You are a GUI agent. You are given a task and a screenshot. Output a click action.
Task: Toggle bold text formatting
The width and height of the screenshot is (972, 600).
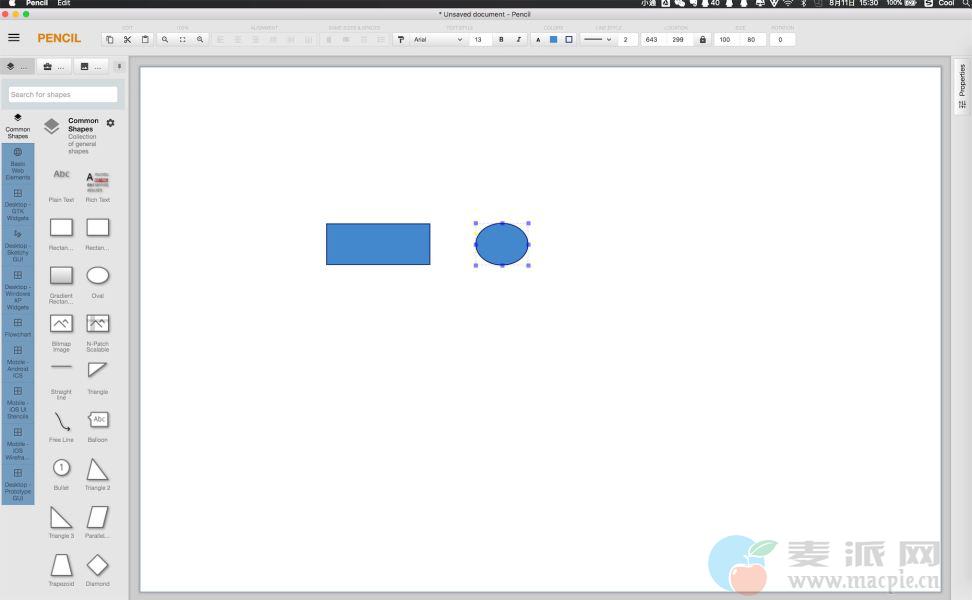pos(501,40)
